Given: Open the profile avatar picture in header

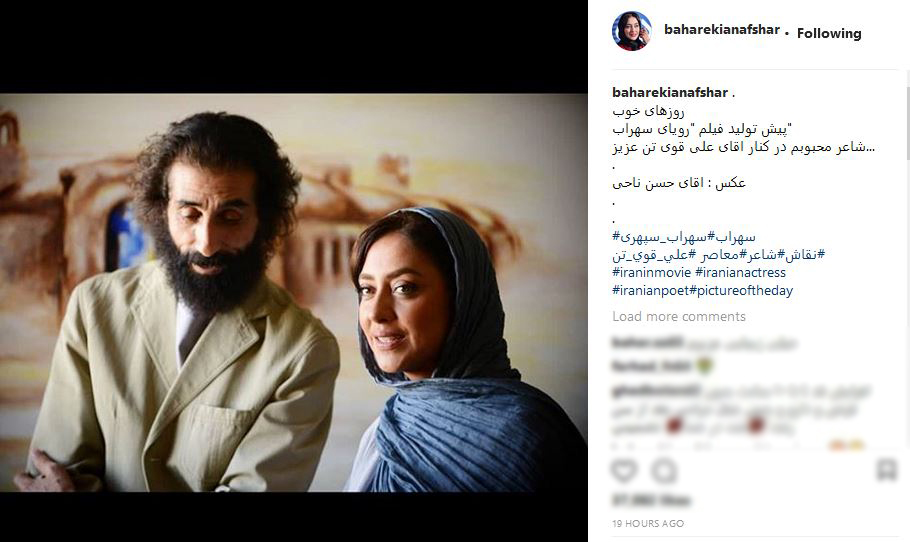Looking at the screenshot, I should click(631, 31).
